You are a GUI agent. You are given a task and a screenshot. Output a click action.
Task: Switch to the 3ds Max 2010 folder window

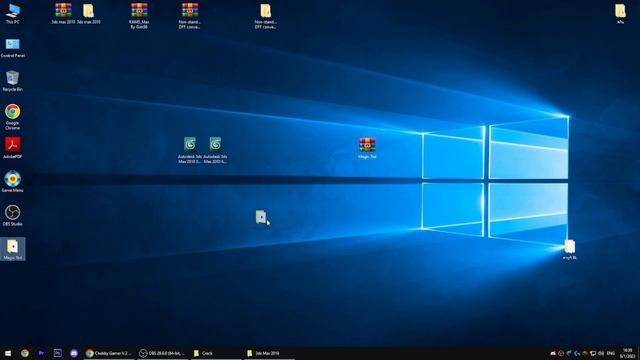point(270,353)
